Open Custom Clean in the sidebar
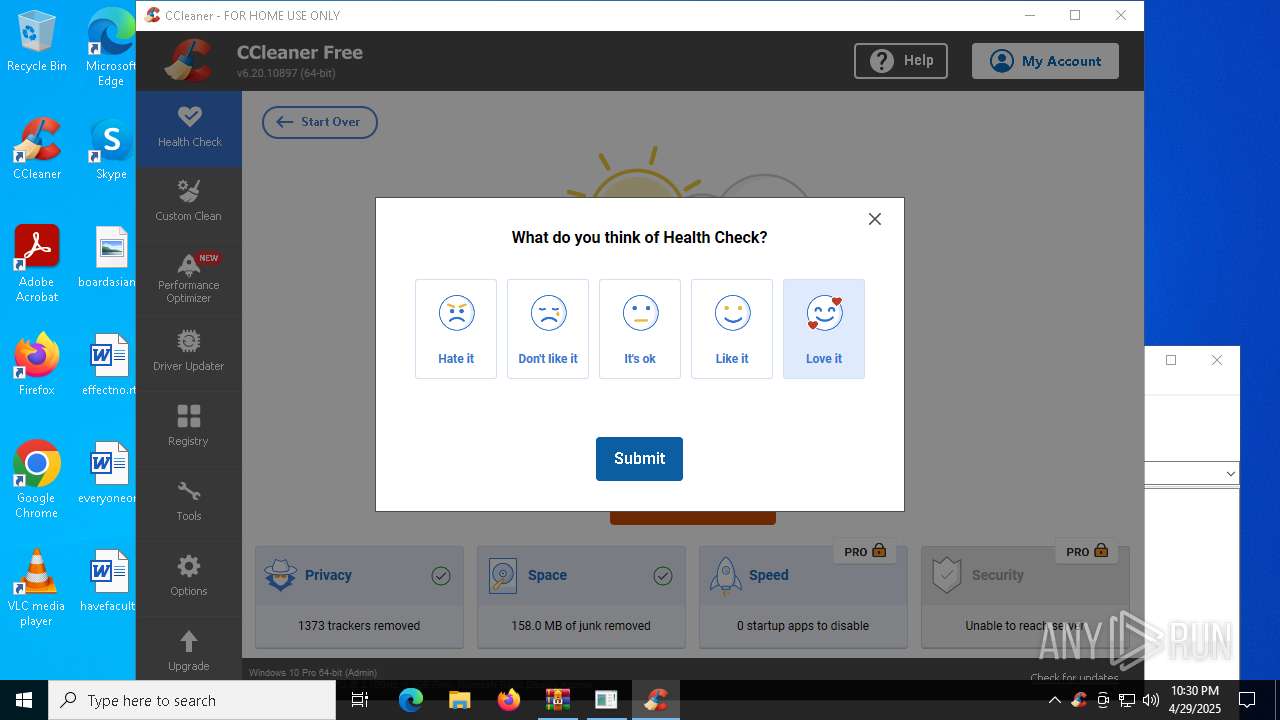Screen dimensions: 1280x720 [189, 203]
